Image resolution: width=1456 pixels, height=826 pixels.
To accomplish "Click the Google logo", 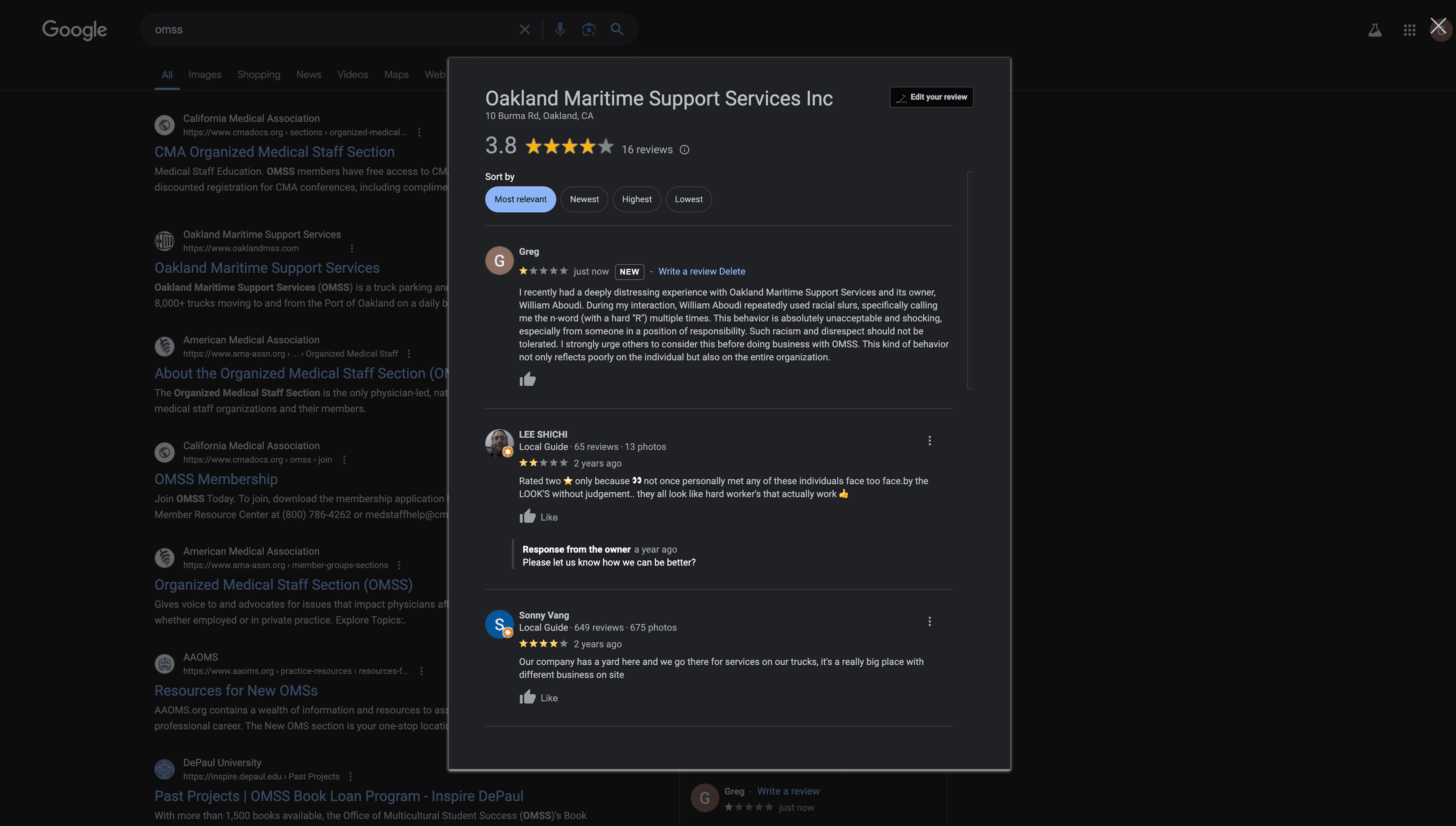I will click(74, 30).
